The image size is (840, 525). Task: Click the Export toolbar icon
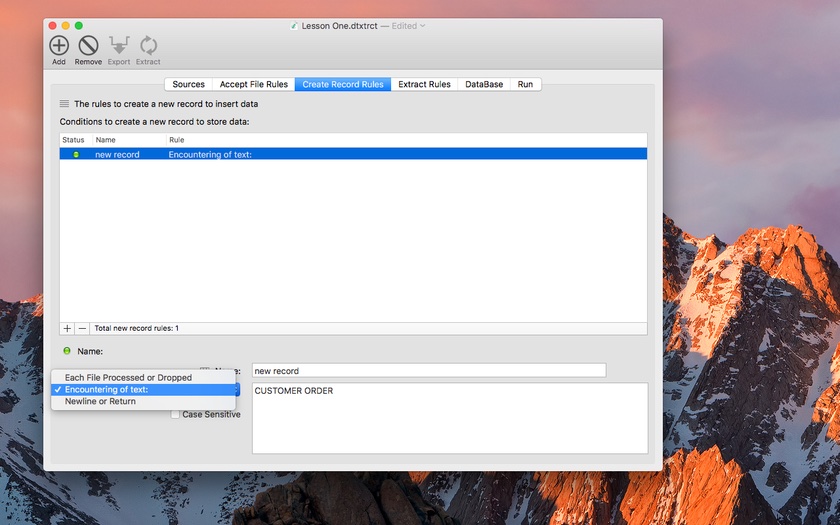tap(119, 45)
